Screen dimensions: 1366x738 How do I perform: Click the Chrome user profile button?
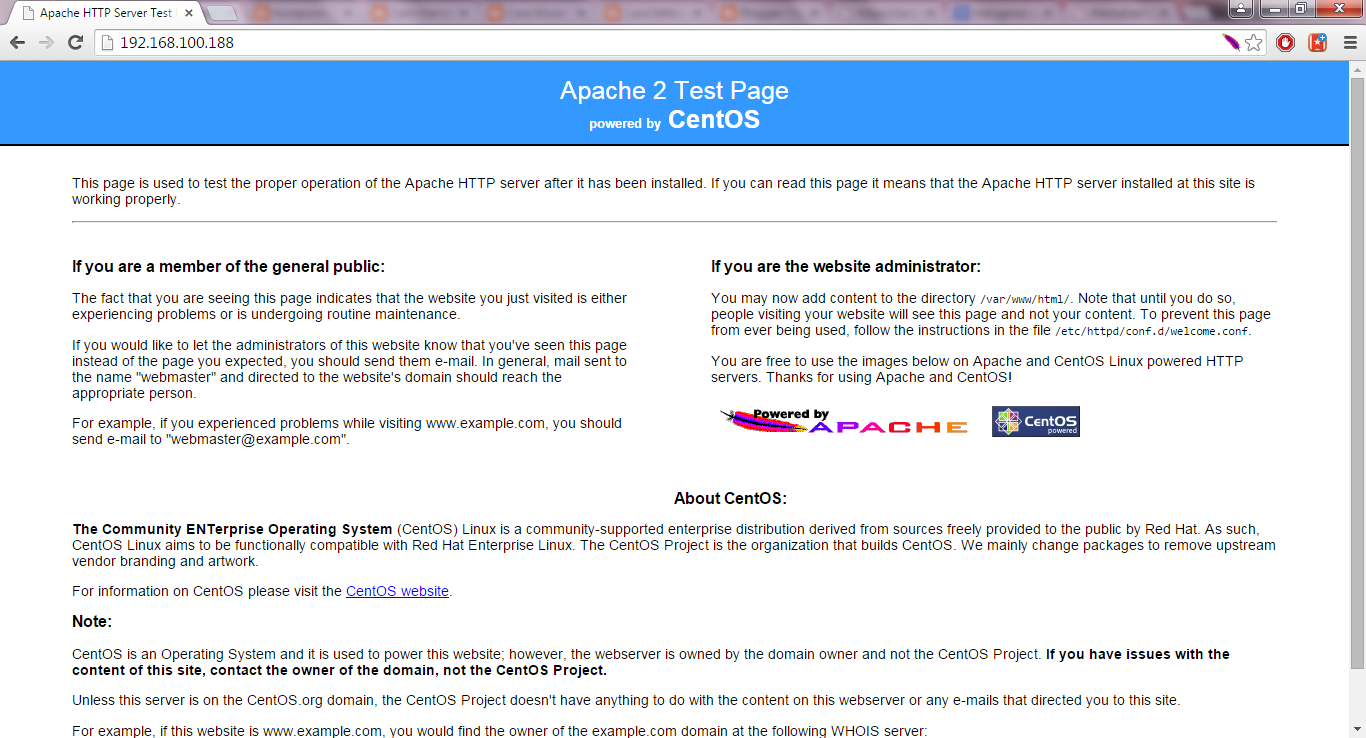[x=1241, y=9]
